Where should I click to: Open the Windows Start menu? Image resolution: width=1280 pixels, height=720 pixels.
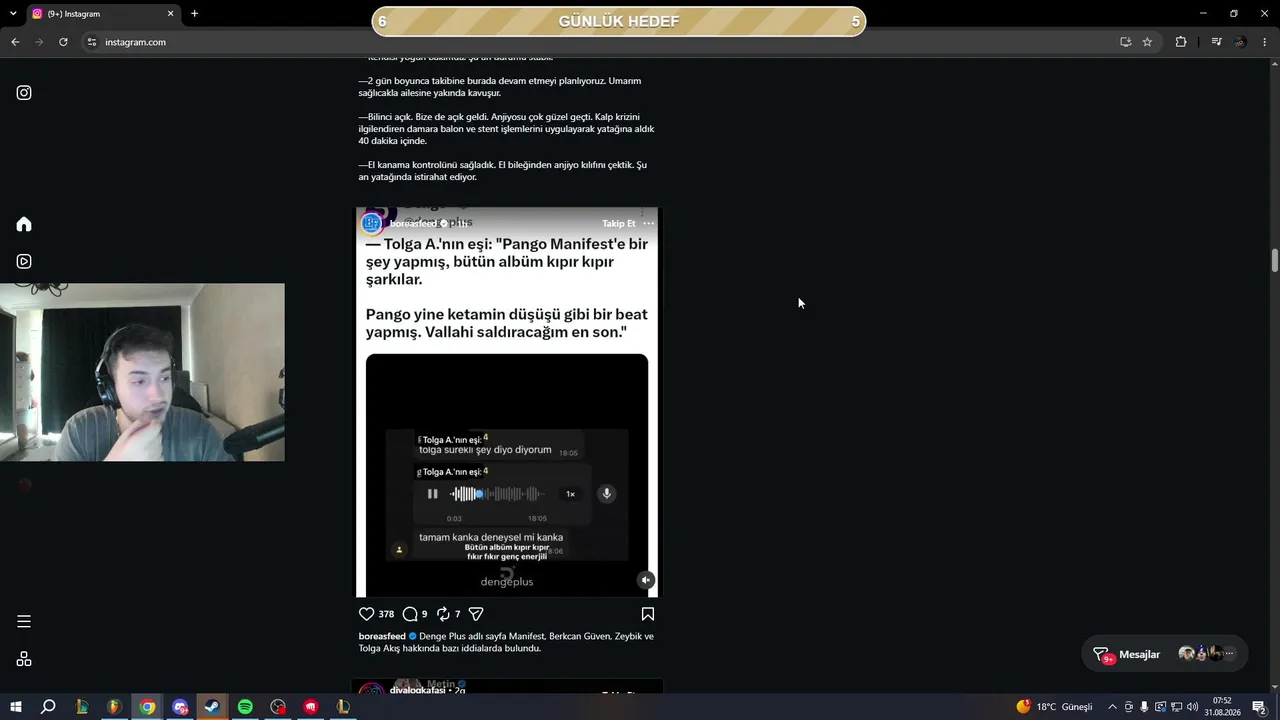tap(15, 707)
